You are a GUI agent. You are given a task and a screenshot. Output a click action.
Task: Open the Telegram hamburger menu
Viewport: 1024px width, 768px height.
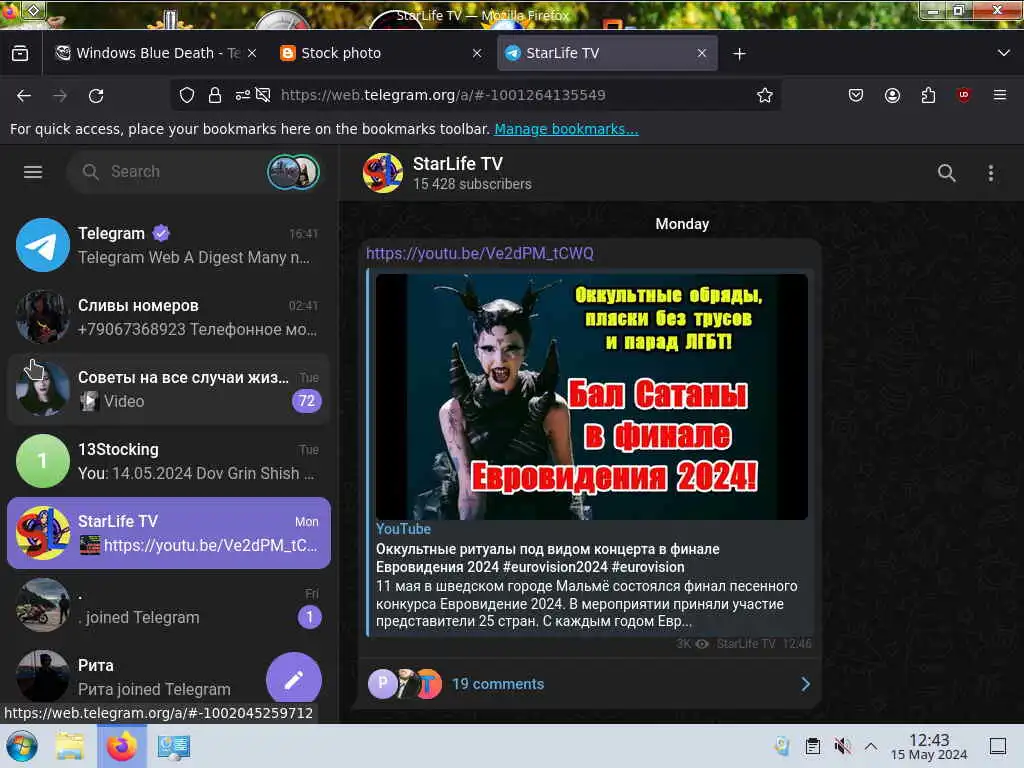click(33, 172)
